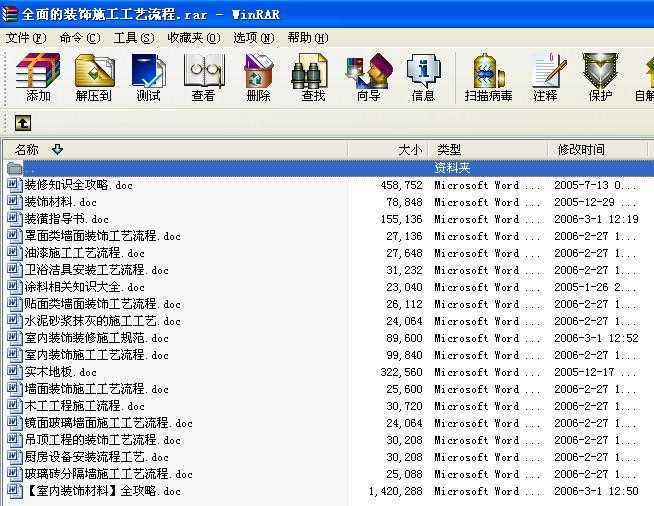Click the 删除 (Delete) toolbar icon

point(258,77)
